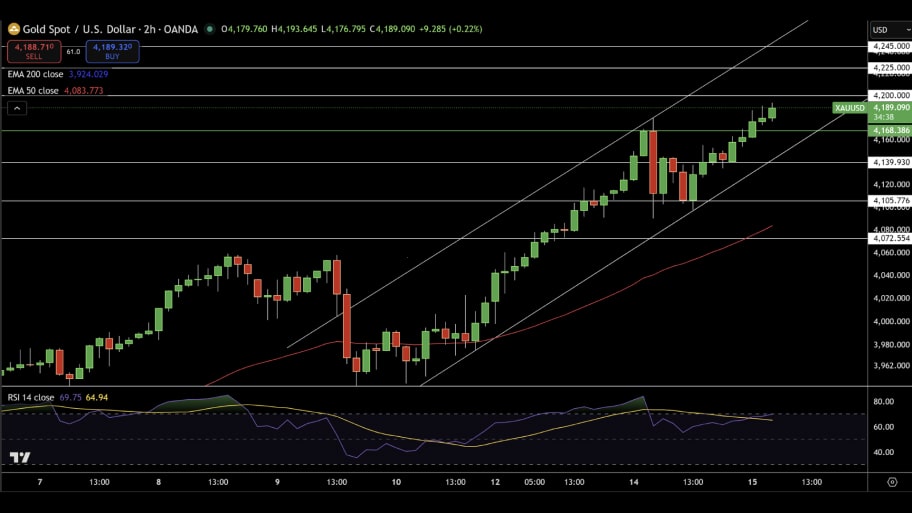Click the 4,225.000 price level label
Image resolution: width=912 pixels, height=513 pixels.
coord(890,68)
